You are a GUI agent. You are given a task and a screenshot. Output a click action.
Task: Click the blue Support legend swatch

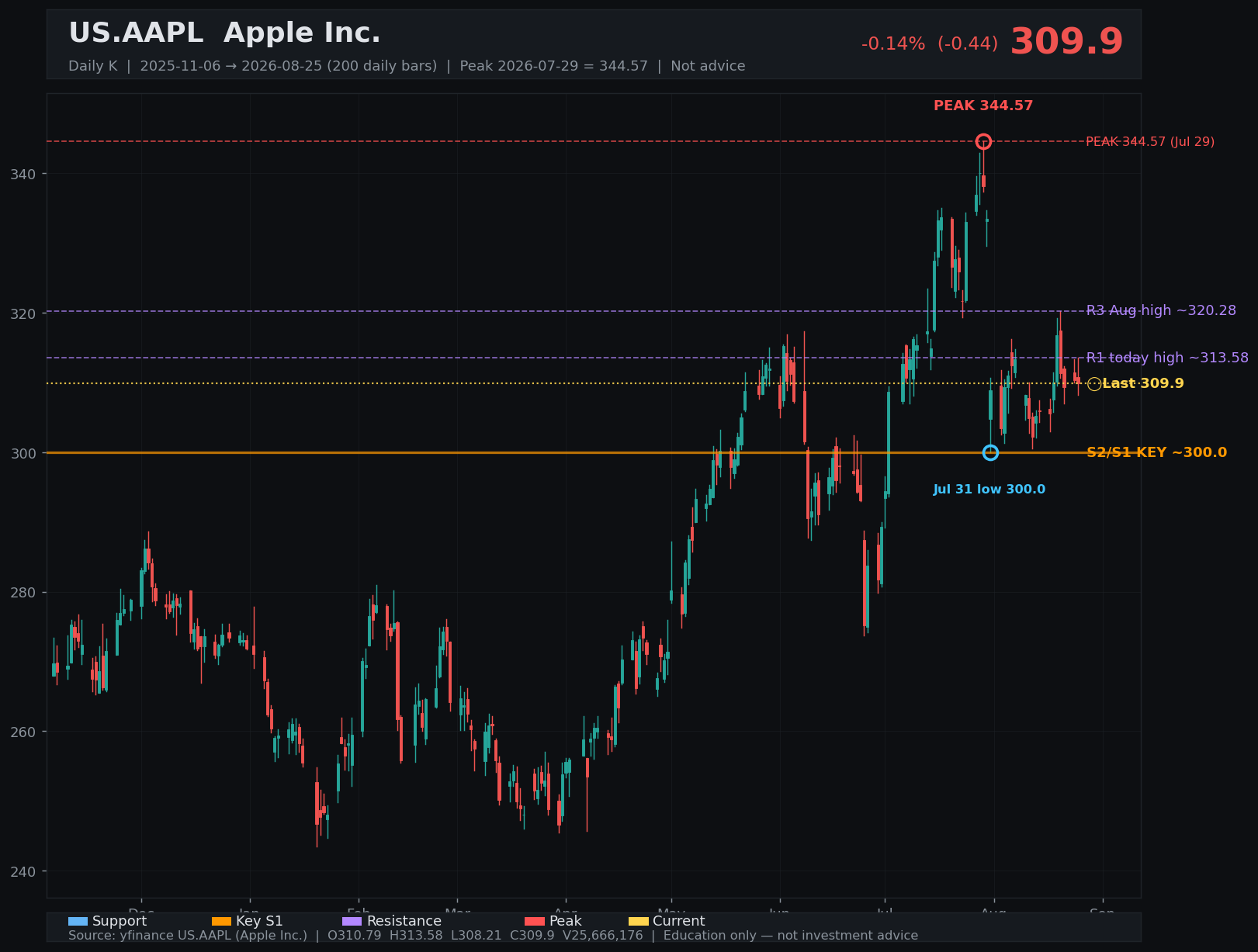[x=78, y=921]
